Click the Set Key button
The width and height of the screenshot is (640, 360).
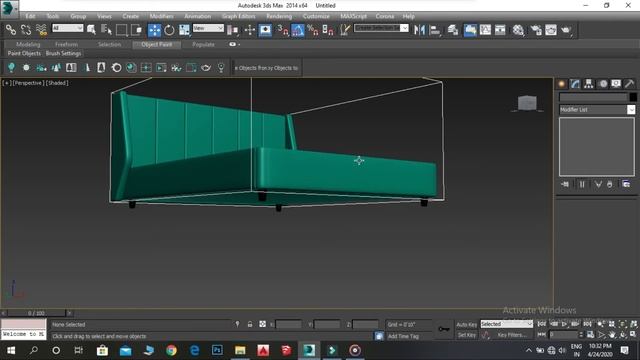point(467,335)
